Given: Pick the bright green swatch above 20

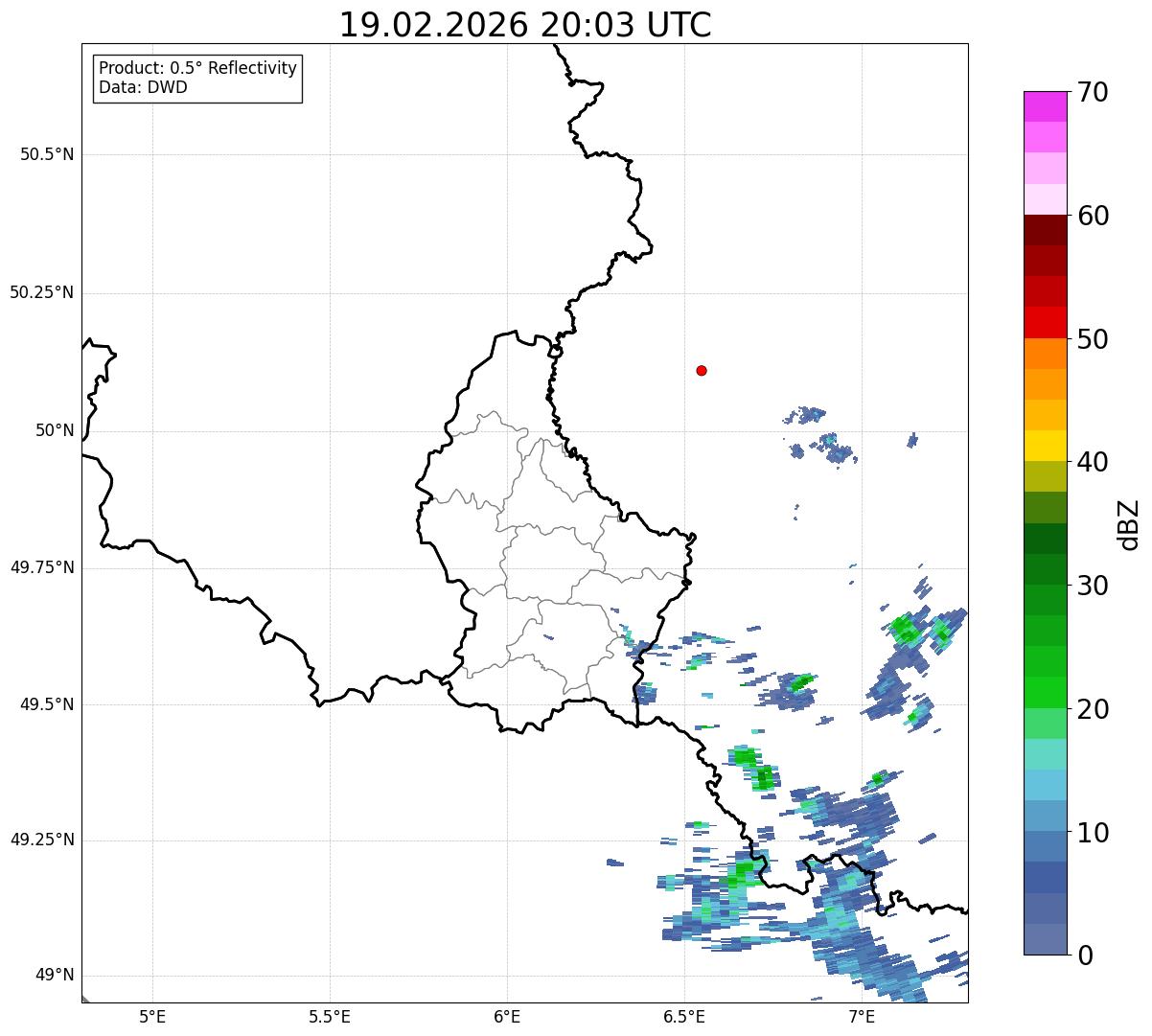Looking at the screenshot, I should (1045, 692).
